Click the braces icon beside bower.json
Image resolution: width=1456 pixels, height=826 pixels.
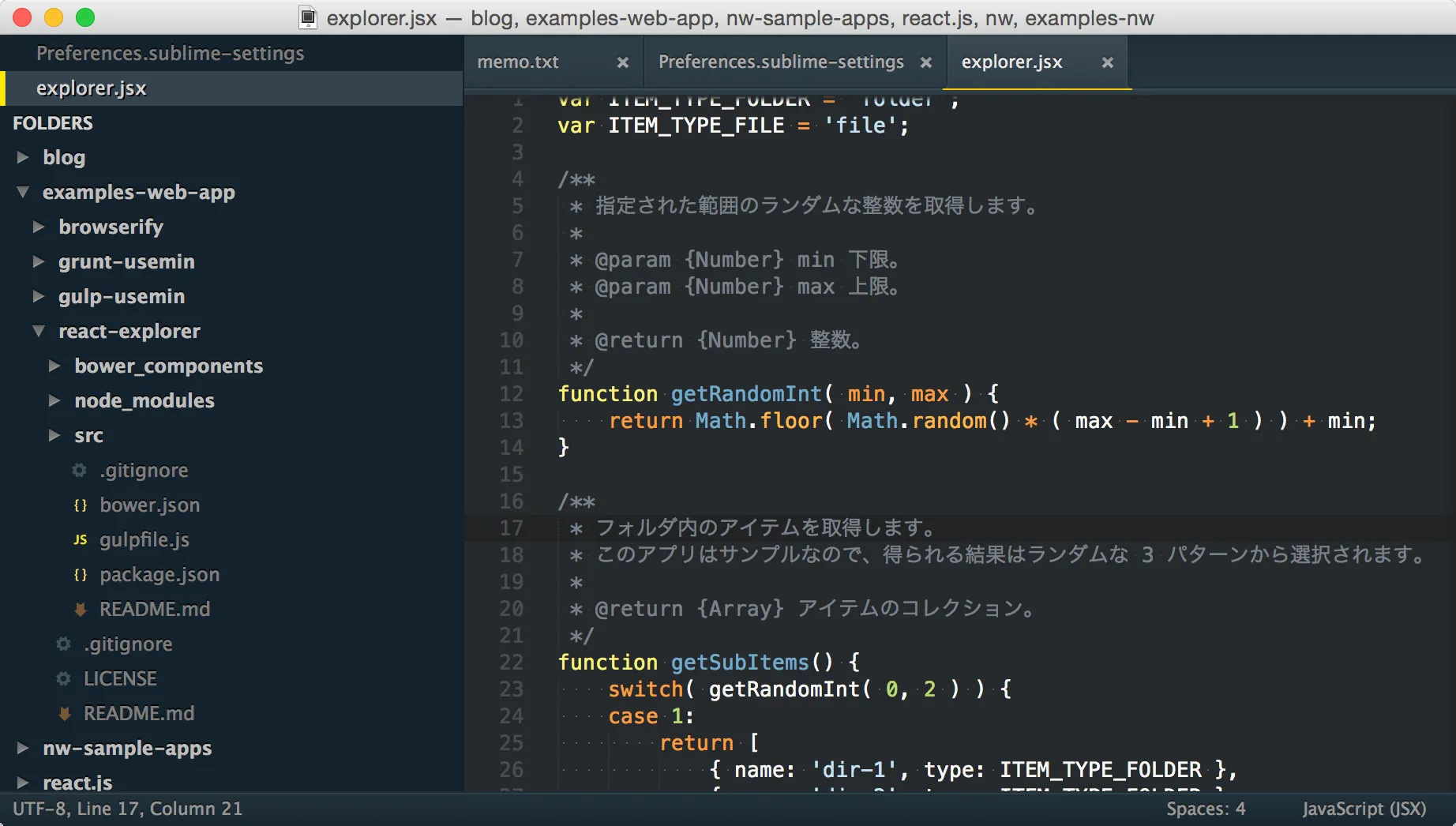click(x=79, y=505)
